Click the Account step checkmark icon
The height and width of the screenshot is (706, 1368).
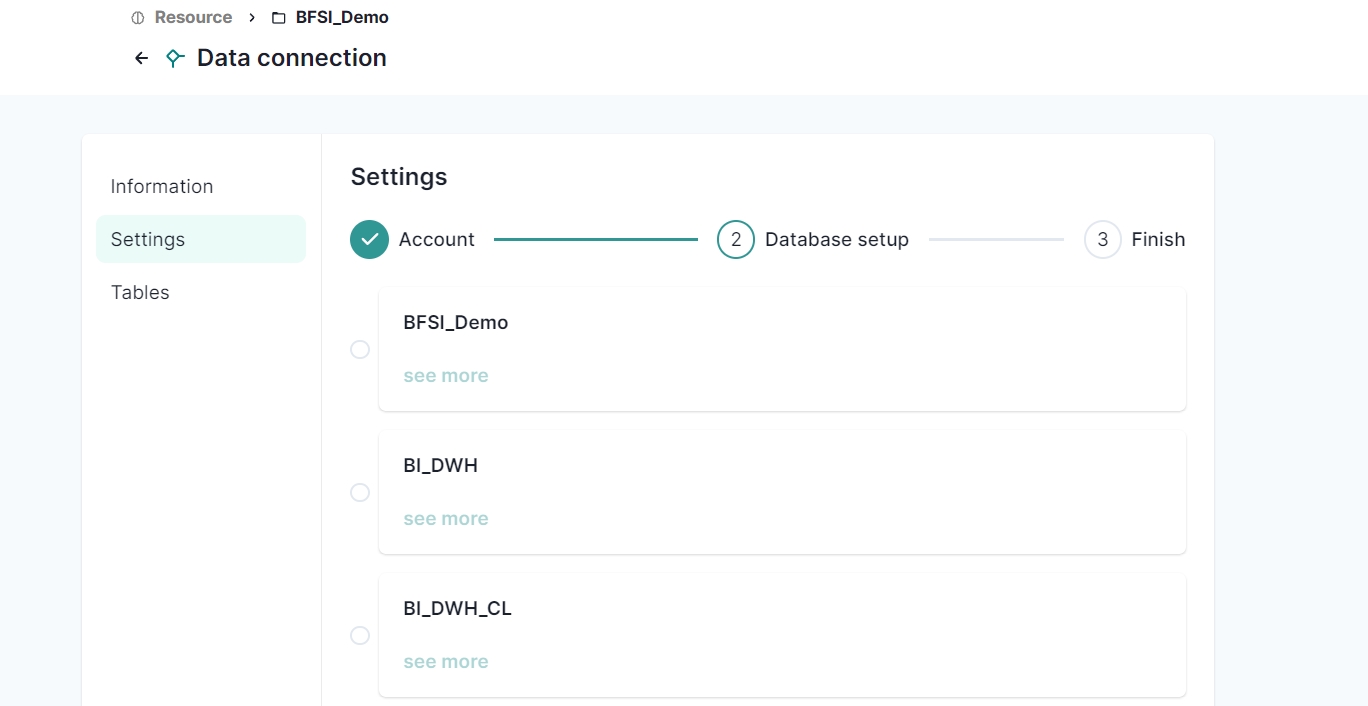[x=369, y=240]
